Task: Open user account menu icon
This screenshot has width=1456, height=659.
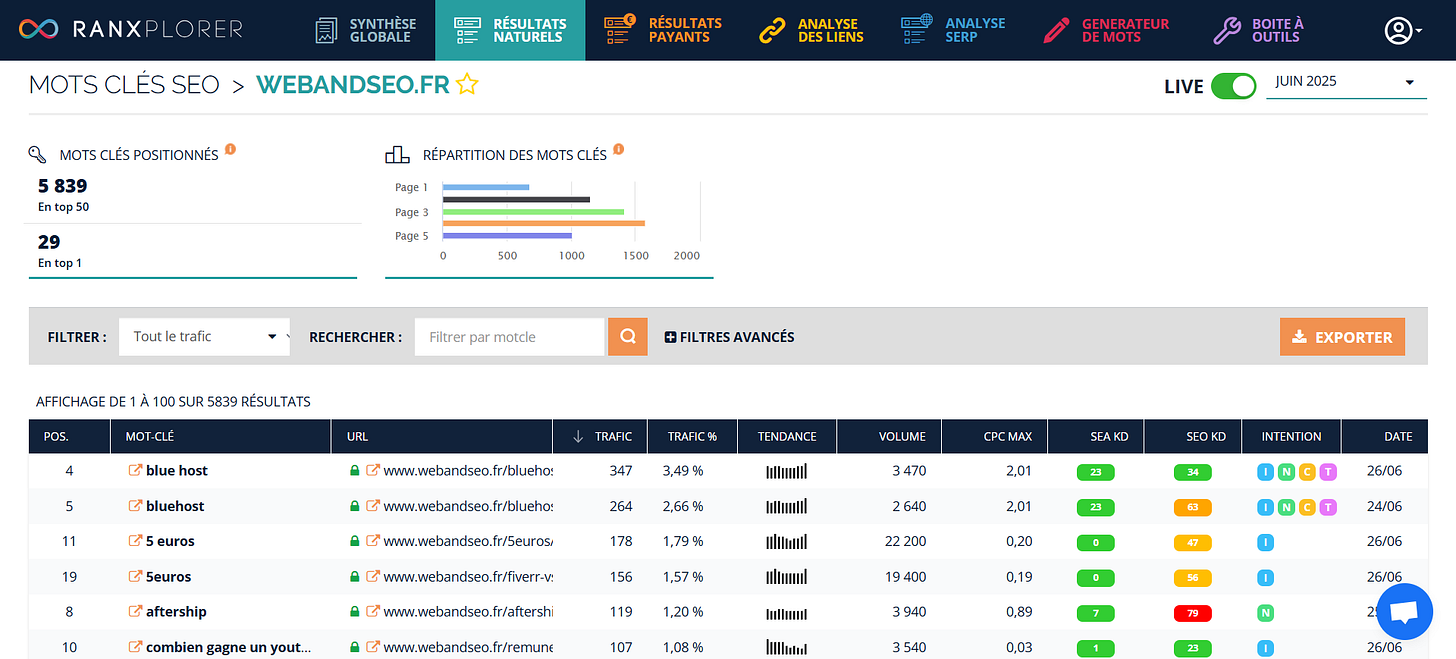Action: (x=1403, y=30)
